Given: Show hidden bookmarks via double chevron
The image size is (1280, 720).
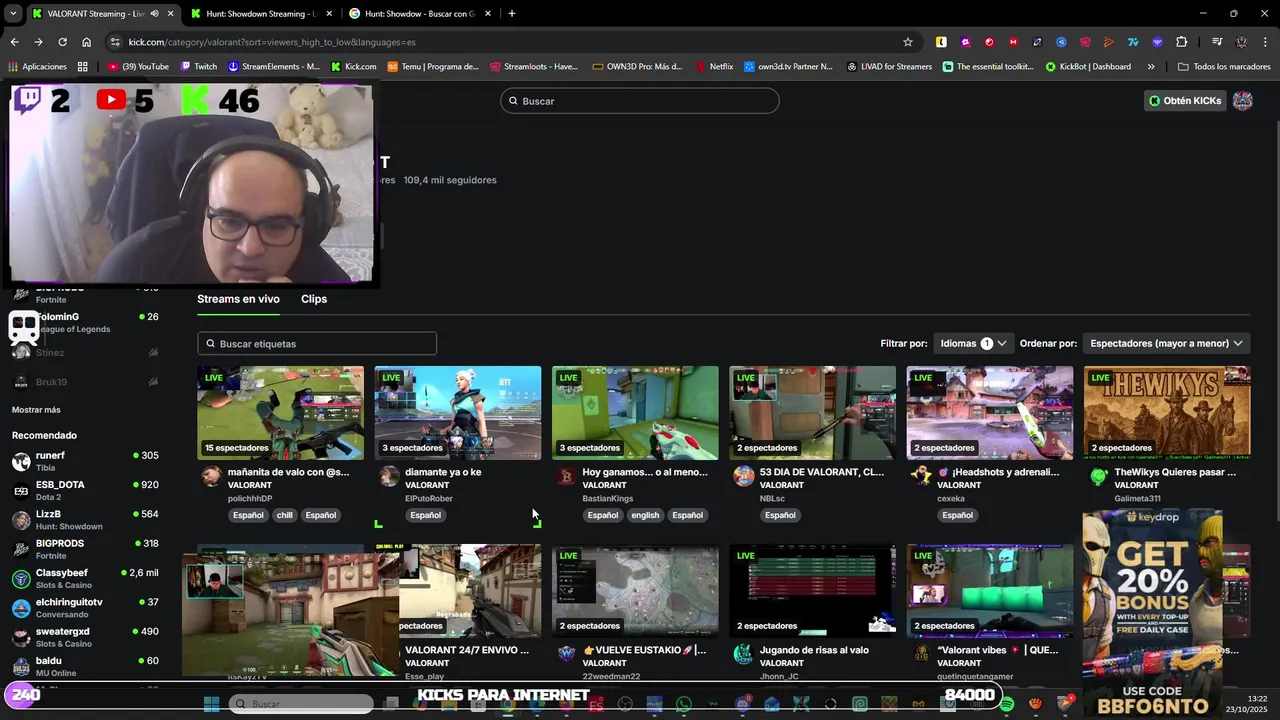Looking at the screenshot, I should pyautogui.click(x=1151, y=67).
